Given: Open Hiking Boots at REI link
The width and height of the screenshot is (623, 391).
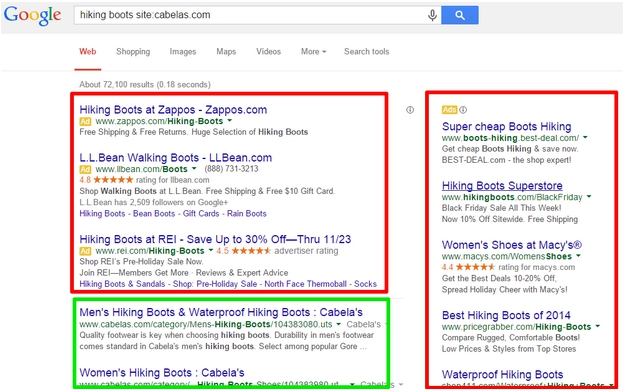Looking at the screenshot, I should pyautogui.click(x=215, y=239).
